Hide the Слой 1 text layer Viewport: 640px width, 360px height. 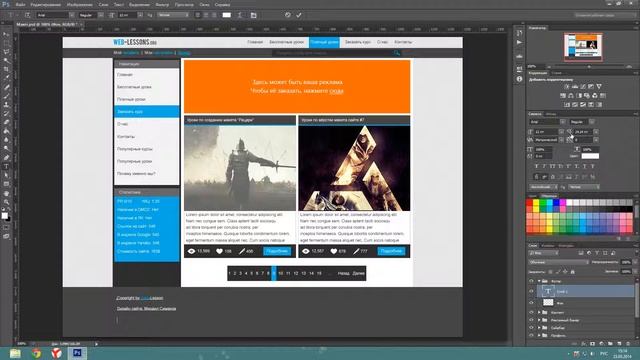[x=531, y=291]
